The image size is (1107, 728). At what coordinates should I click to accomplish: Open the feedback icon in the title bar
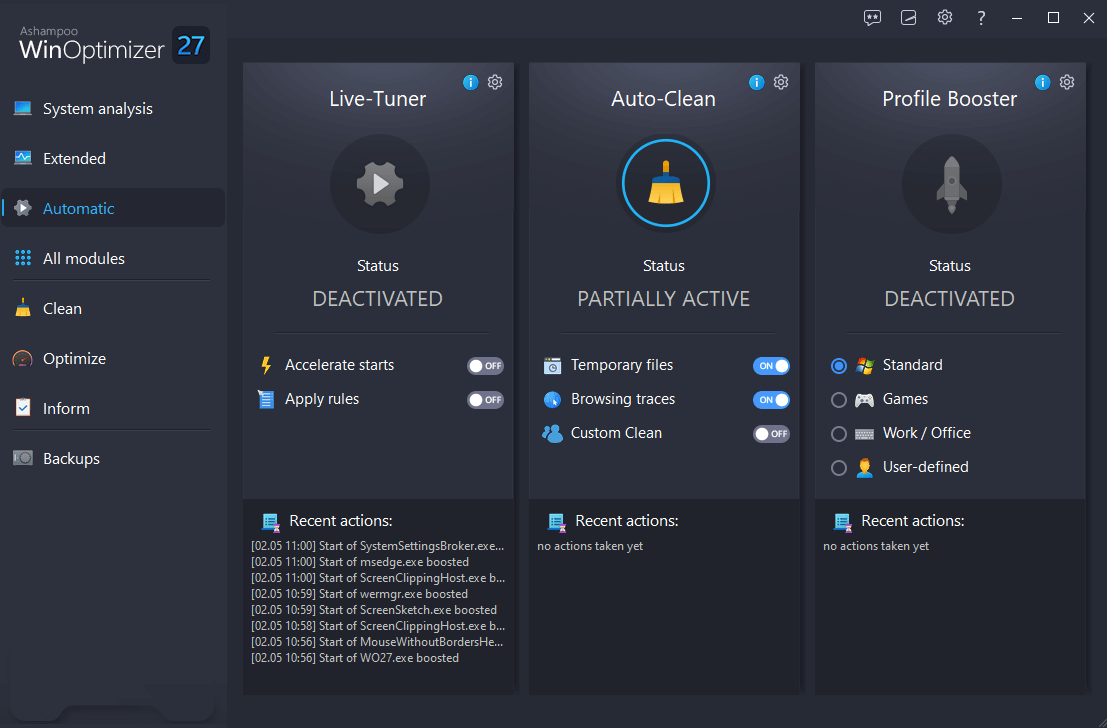[x=872, y=17]
